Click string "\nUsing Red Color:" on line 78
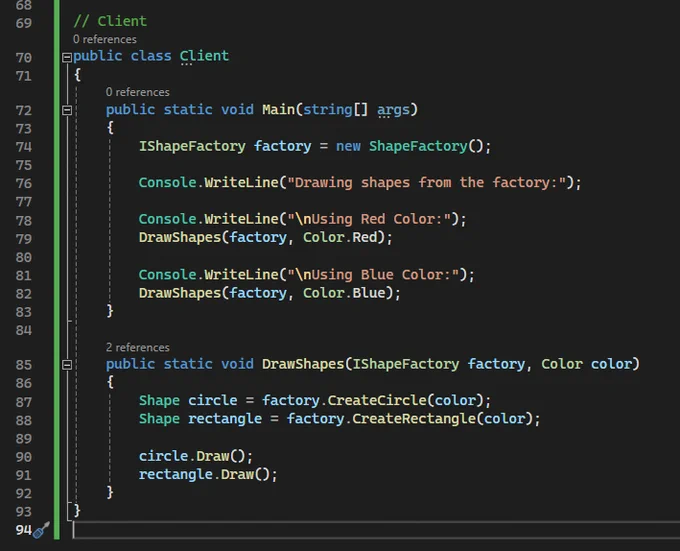Screen dimensions: 680x551 pyautogui.click(x=369, y=219)
